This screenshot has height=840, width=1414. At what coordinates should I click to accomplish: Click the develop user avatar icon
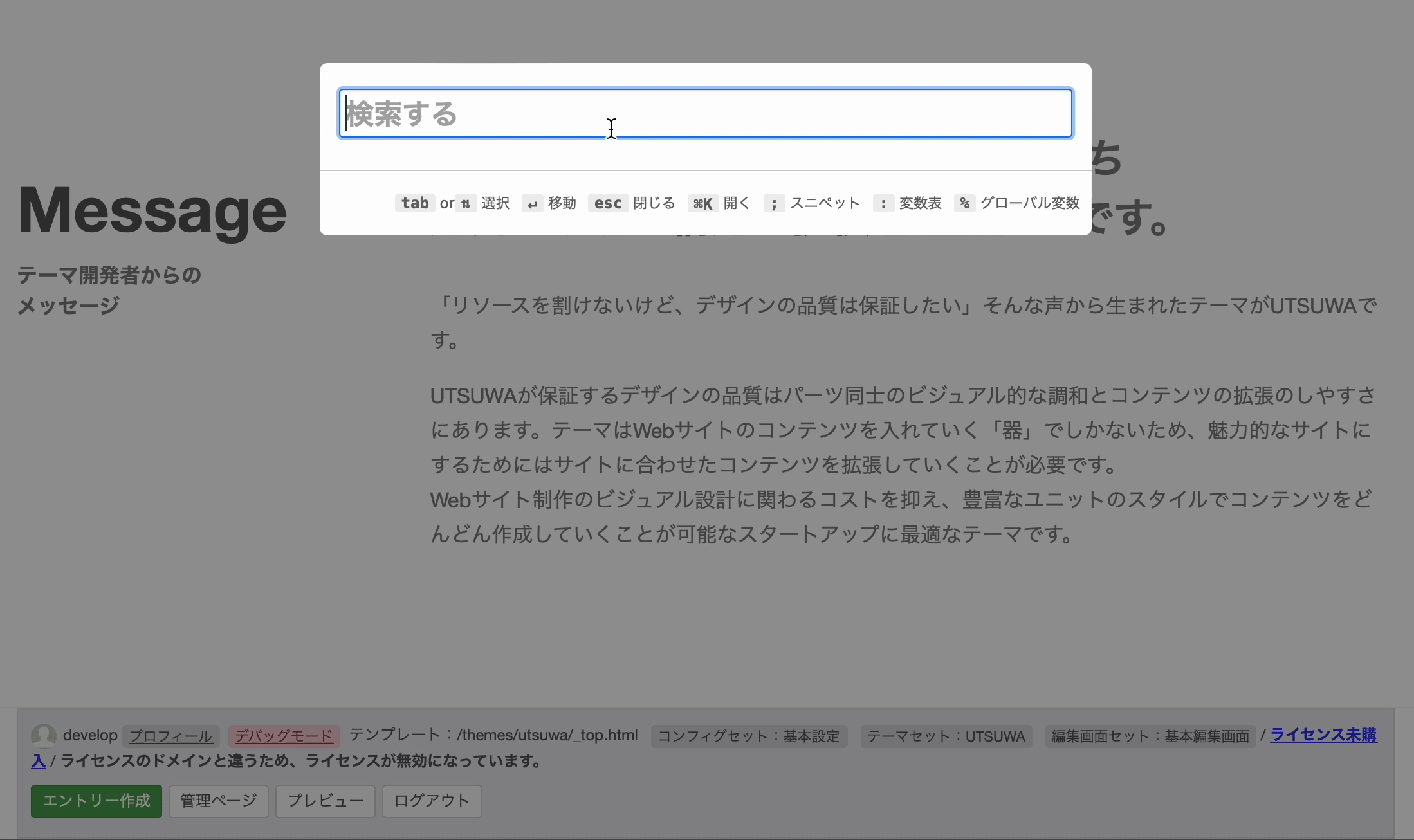coord(44,735)
